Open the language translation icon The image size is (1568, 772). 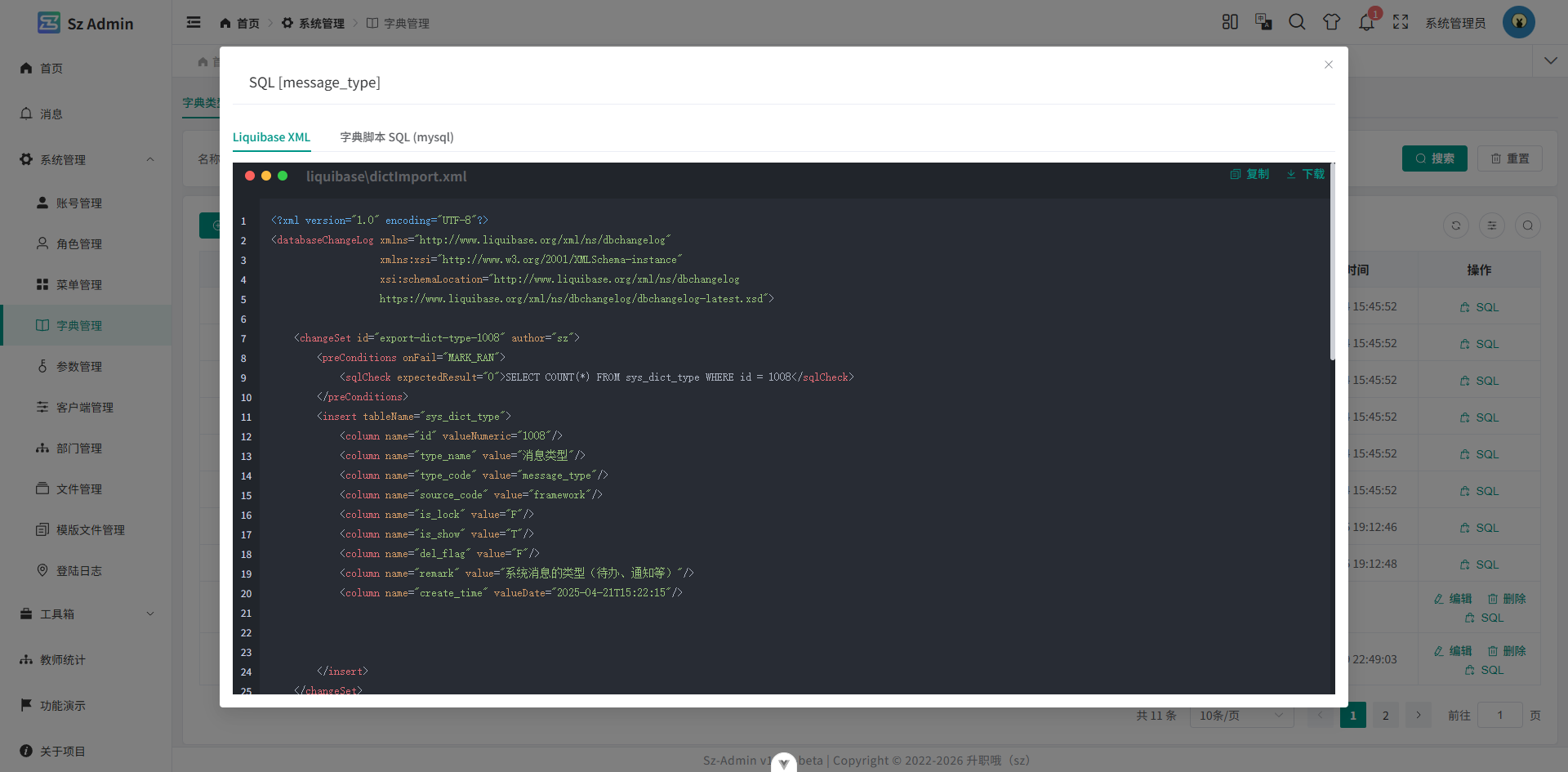(x=1263, y=22)
